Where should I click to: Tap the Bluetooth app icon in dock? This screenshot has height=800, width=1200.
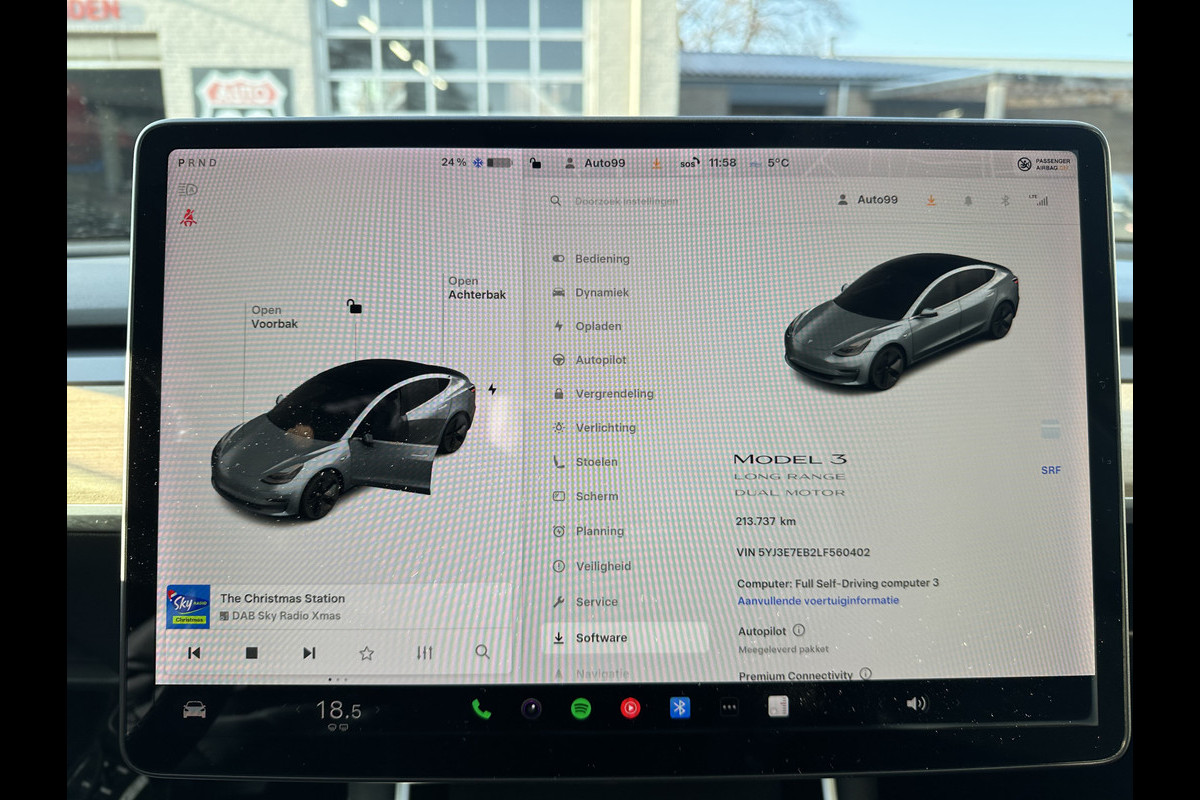[x=680, y=707]
